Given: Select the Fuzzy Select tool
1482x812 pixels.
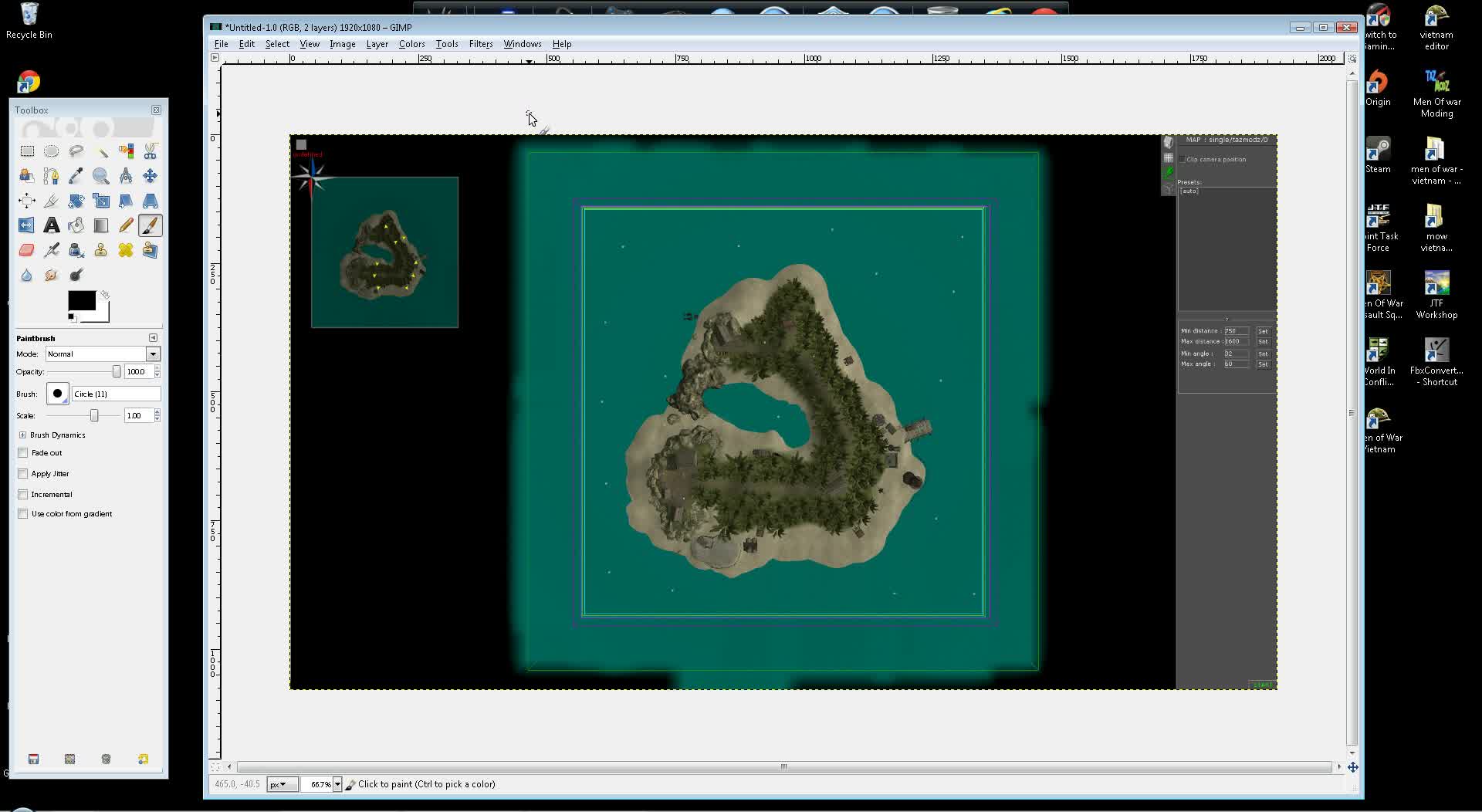Looking at the screenshot, I should click(101, 151).
